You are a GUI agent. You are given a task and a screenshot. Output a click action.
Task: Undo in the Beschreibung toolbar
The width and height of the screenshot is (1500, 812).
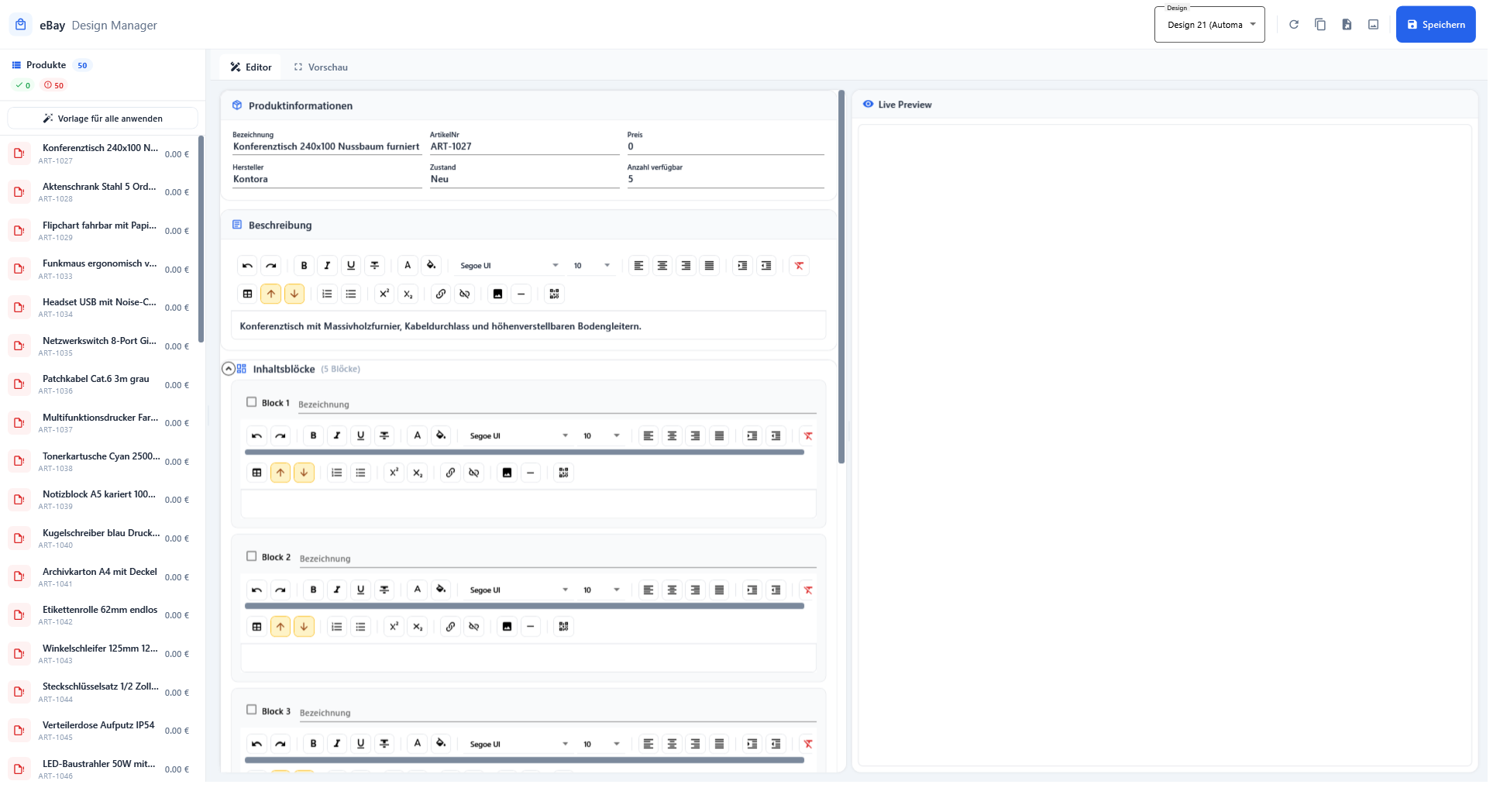247,266
